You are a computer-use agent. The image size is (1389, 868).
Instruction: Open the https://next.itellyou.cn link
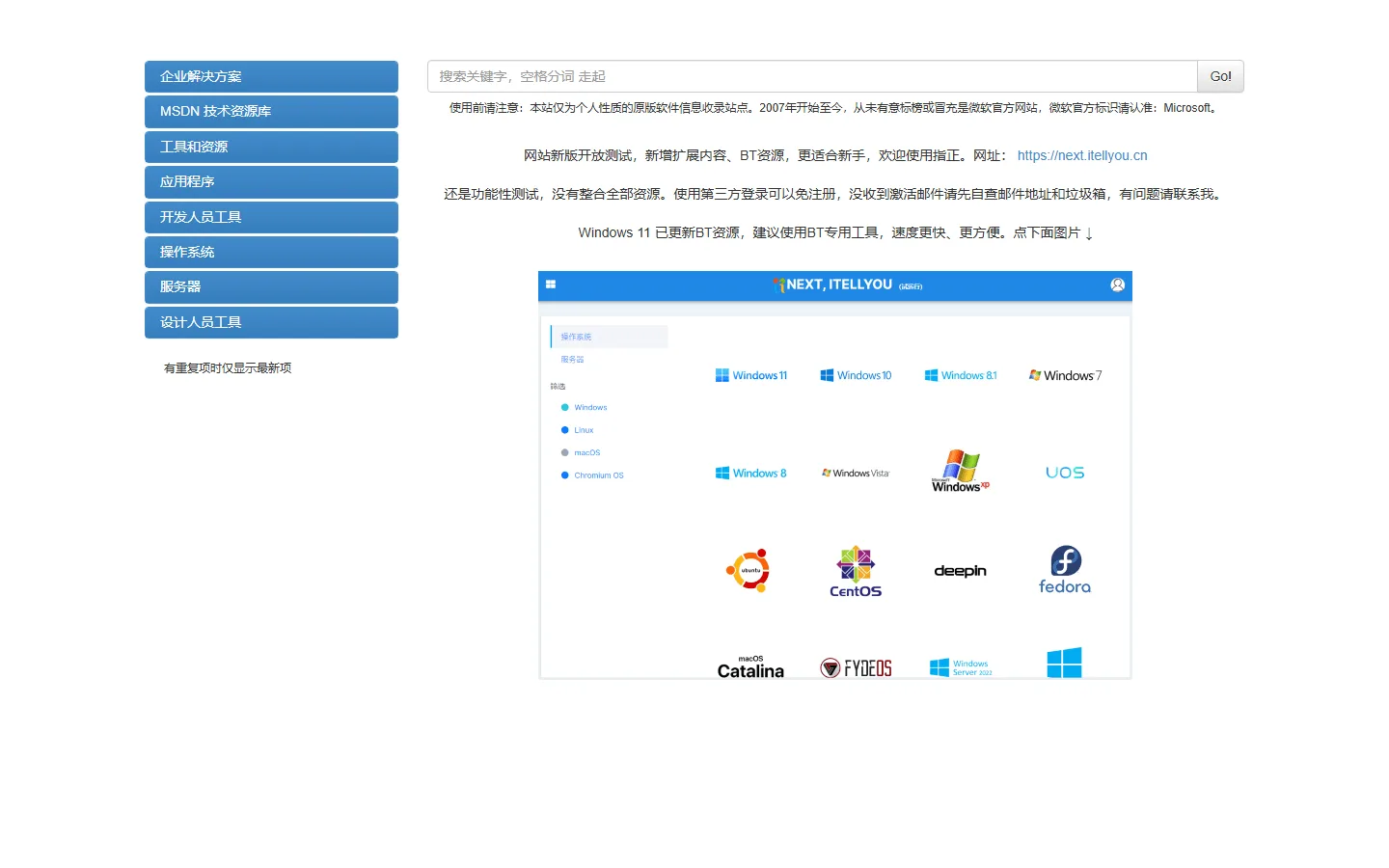pos(1082,155)
